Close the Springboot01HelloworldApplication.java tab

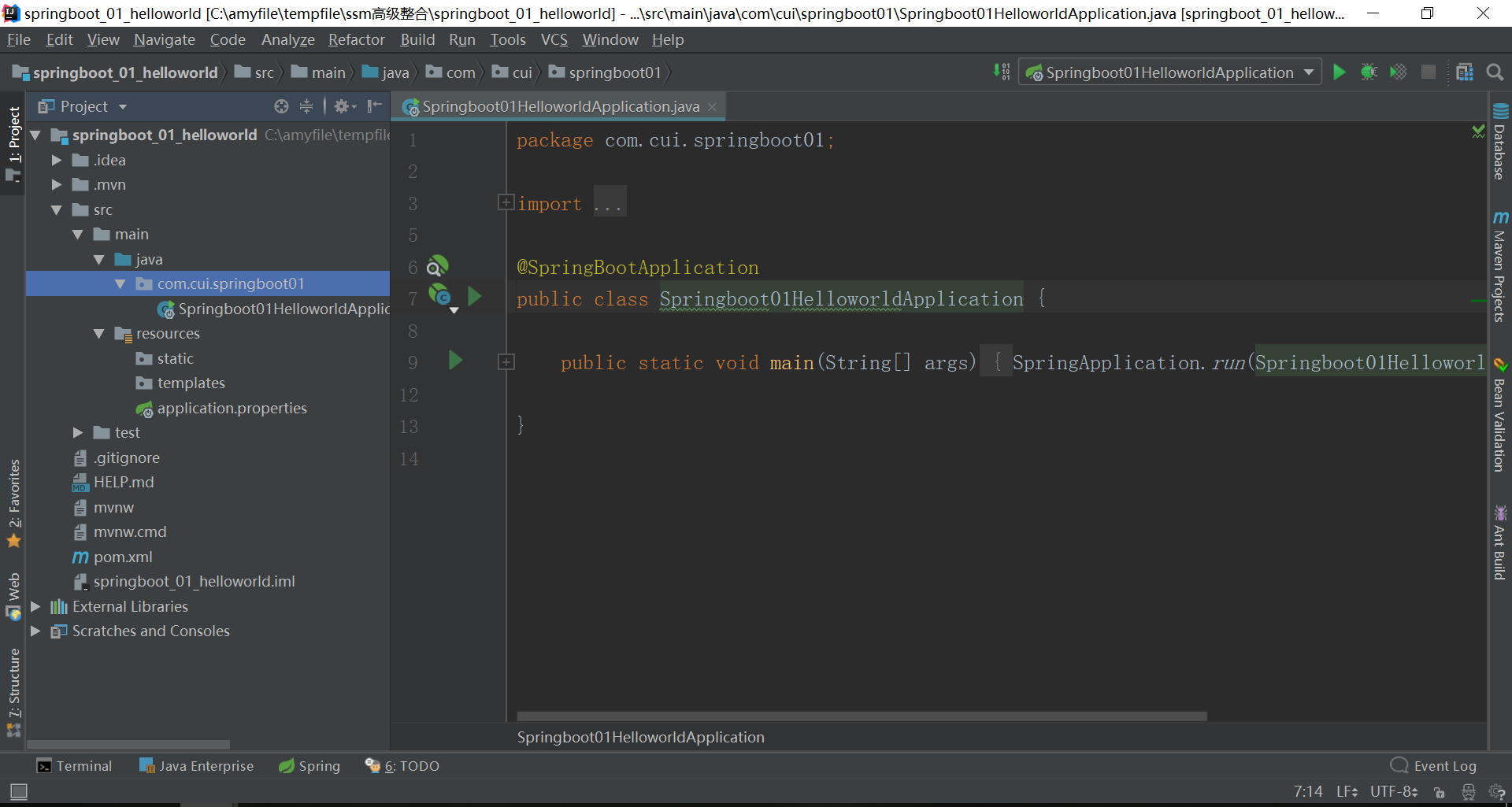[x=712, y=106]
